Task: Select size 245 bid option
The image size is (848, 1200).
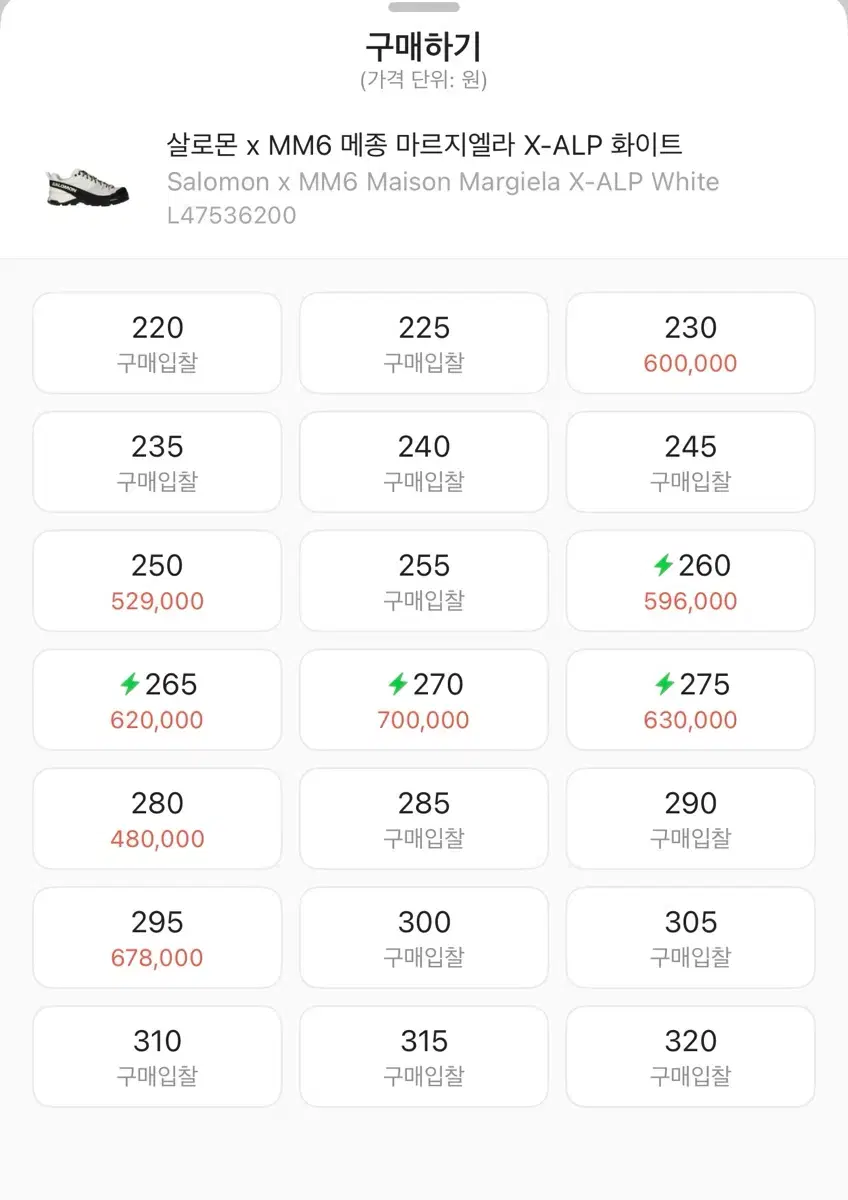Action: (690, 462)
